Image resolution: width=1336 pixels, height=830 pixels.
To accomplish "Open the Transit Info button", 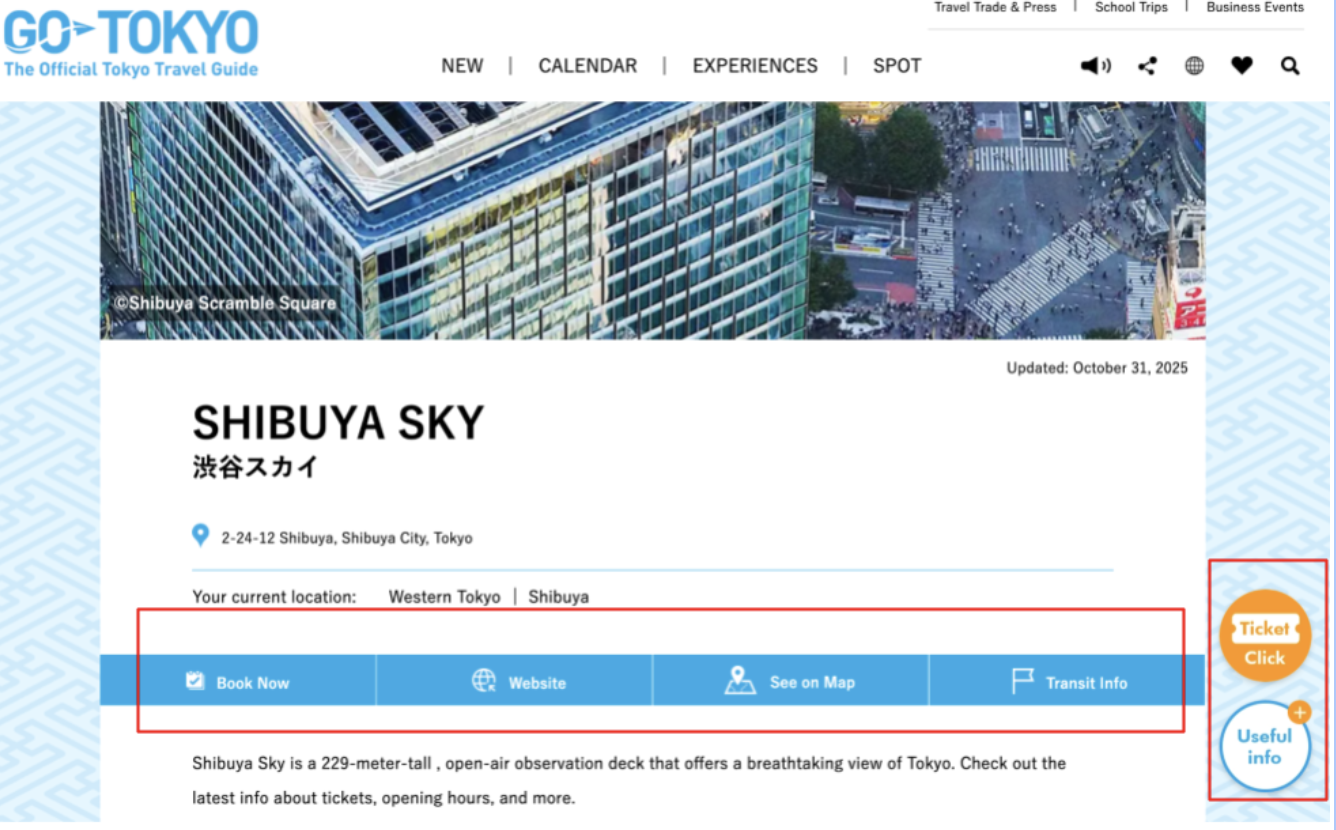I will [1067, 681].
